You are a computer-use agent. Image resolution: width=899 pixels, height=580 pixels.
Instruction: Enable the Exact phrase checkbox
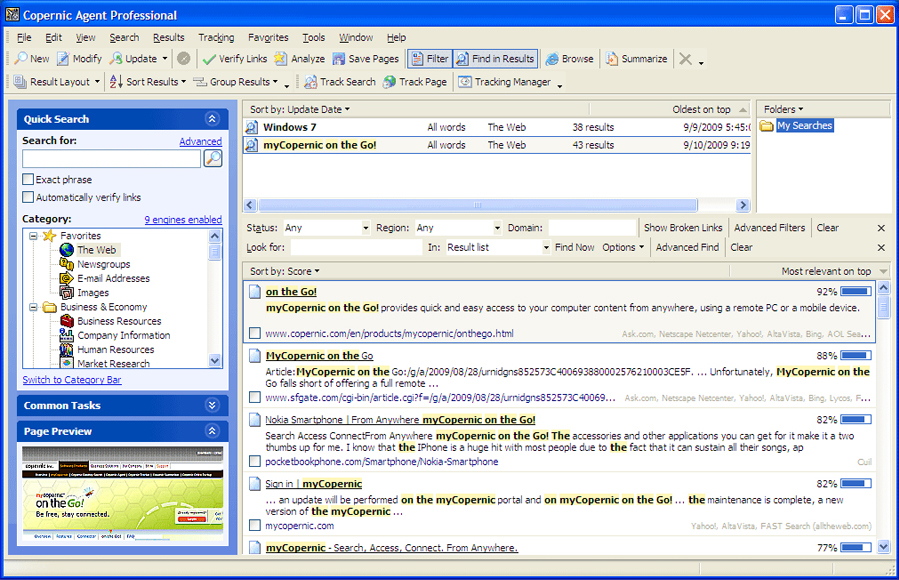(x=28, y=180)
